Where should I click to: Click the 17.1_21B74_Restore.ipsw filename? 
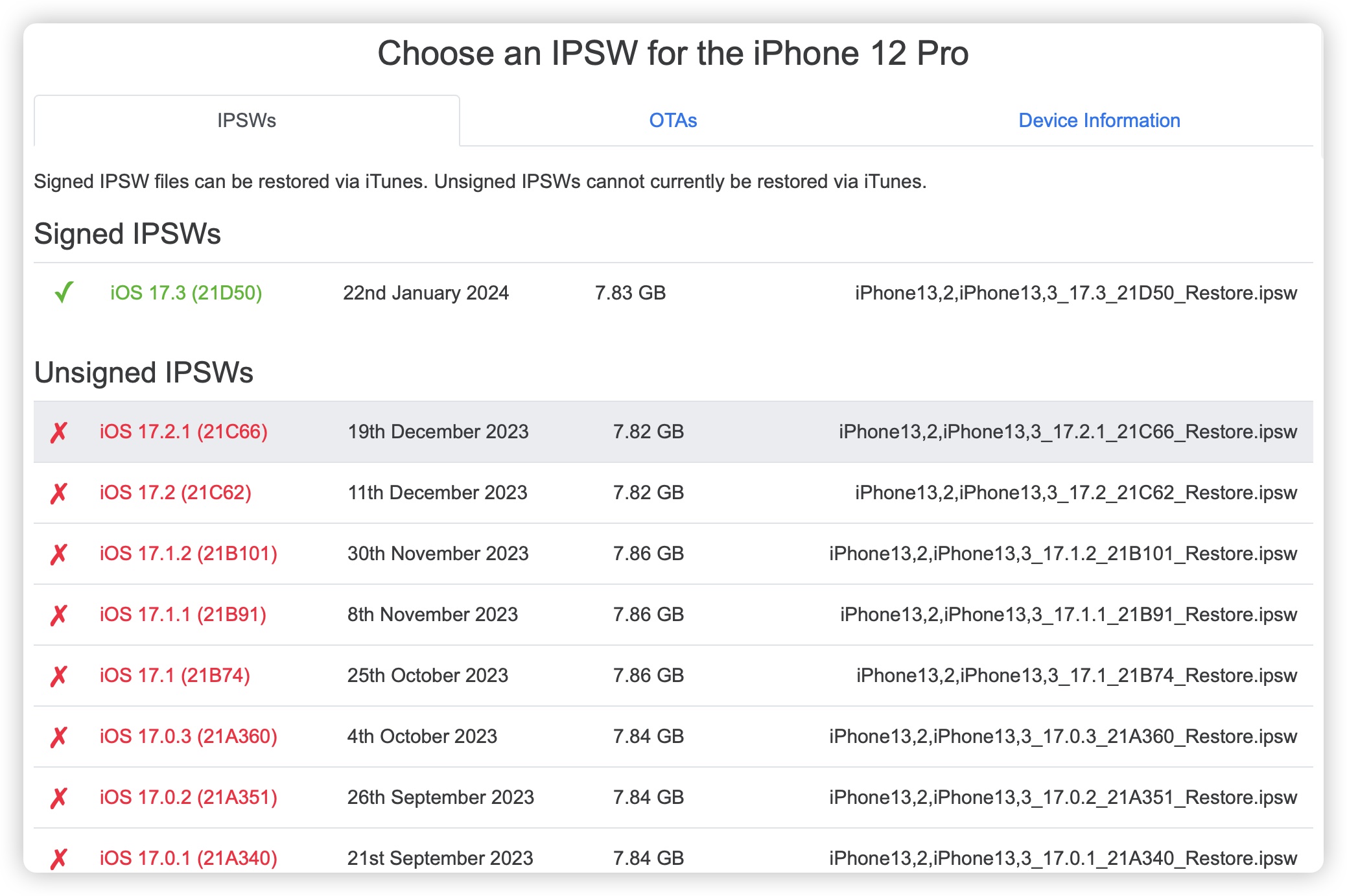(1077, 676)
